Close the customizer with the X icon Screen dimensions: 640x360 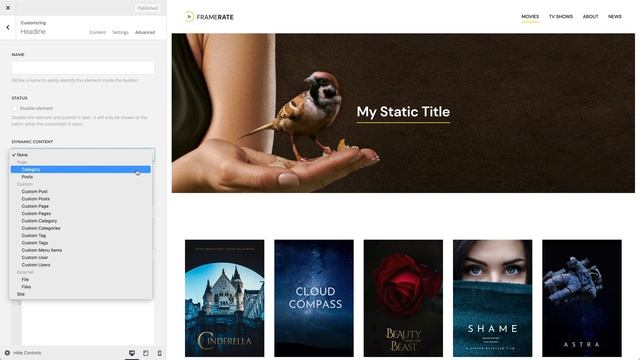8,8
